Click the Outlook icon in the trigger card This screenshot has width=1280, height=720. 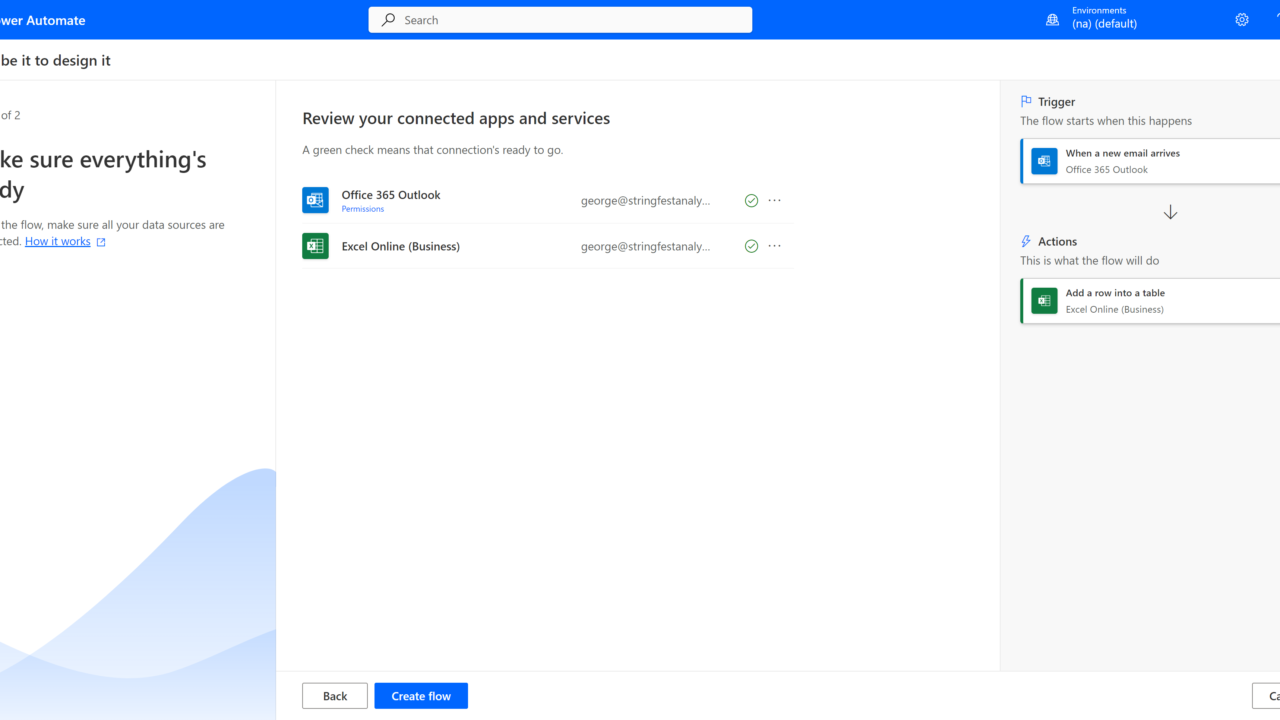point(1044,161)
